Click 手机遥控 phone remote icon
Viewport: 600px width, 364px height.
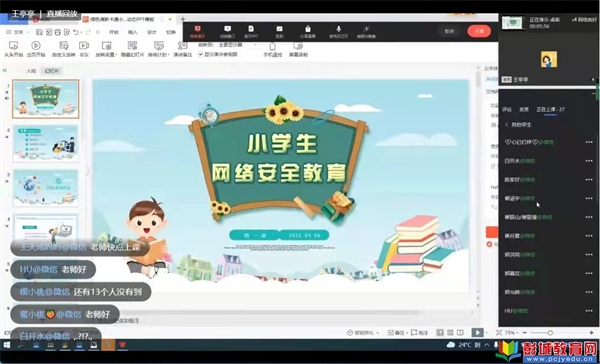273,47
